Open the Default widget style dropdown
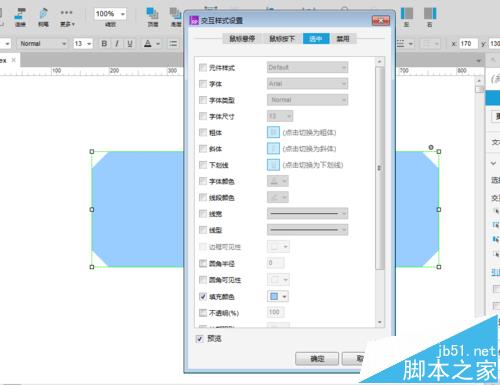Image resolution: width=500 pixels, height=385 pixels. [307, 67]
